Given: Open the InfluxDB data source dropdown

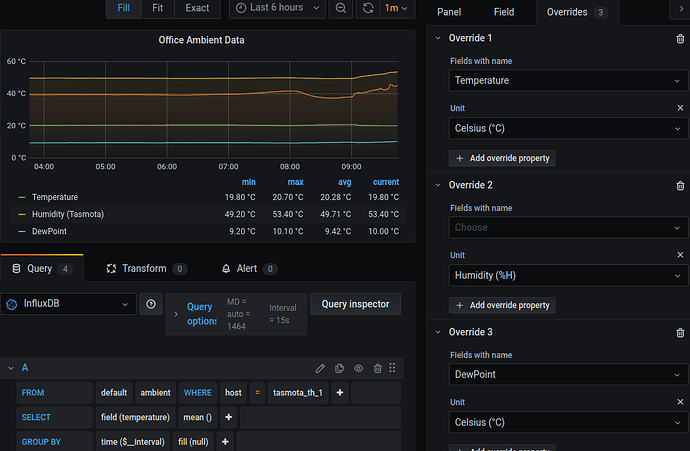Looking at the screenshot, I should tap(69, 304).
